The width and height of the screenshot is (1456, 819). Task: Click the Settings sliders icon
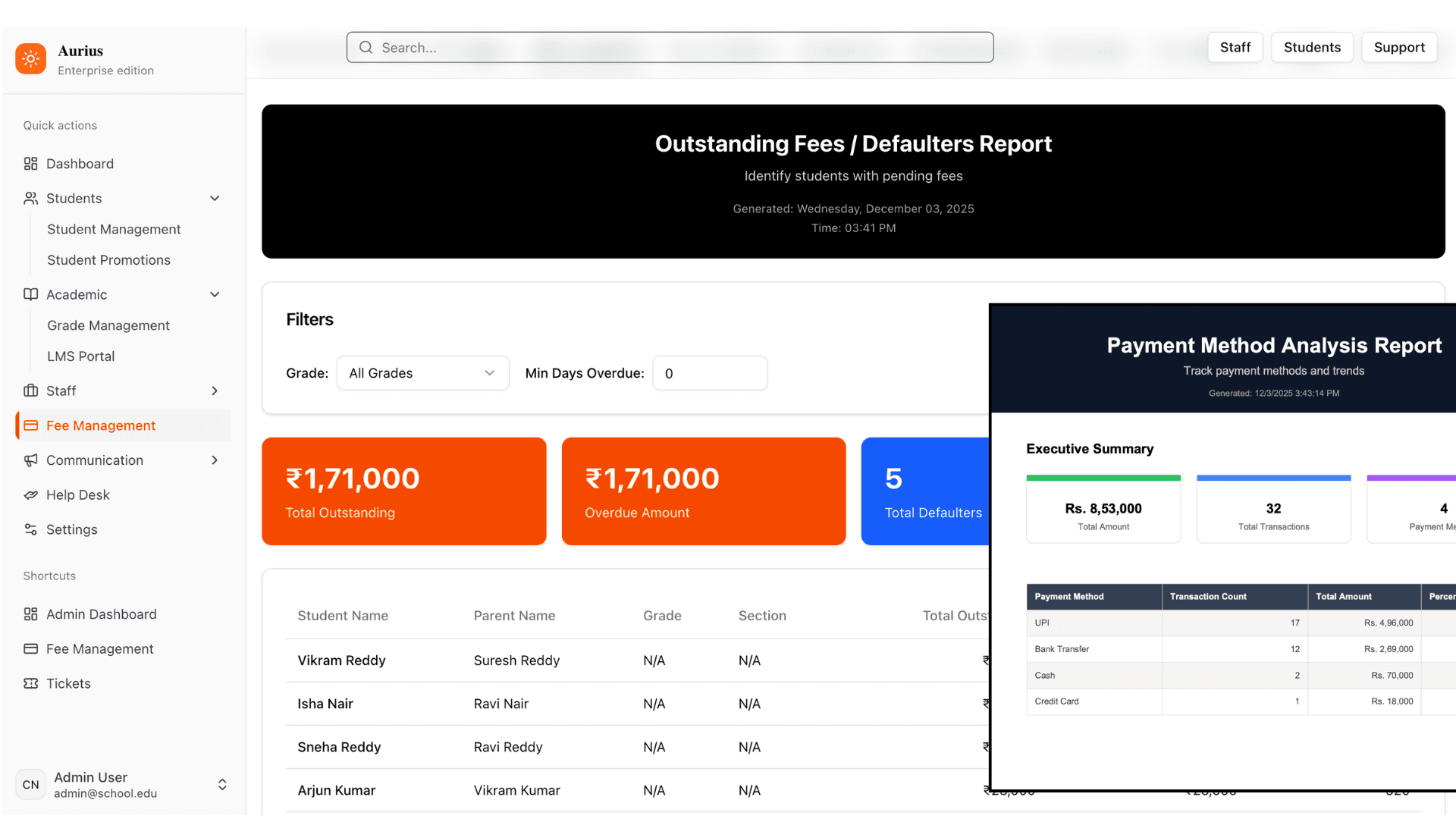click(x=30, y=529)
